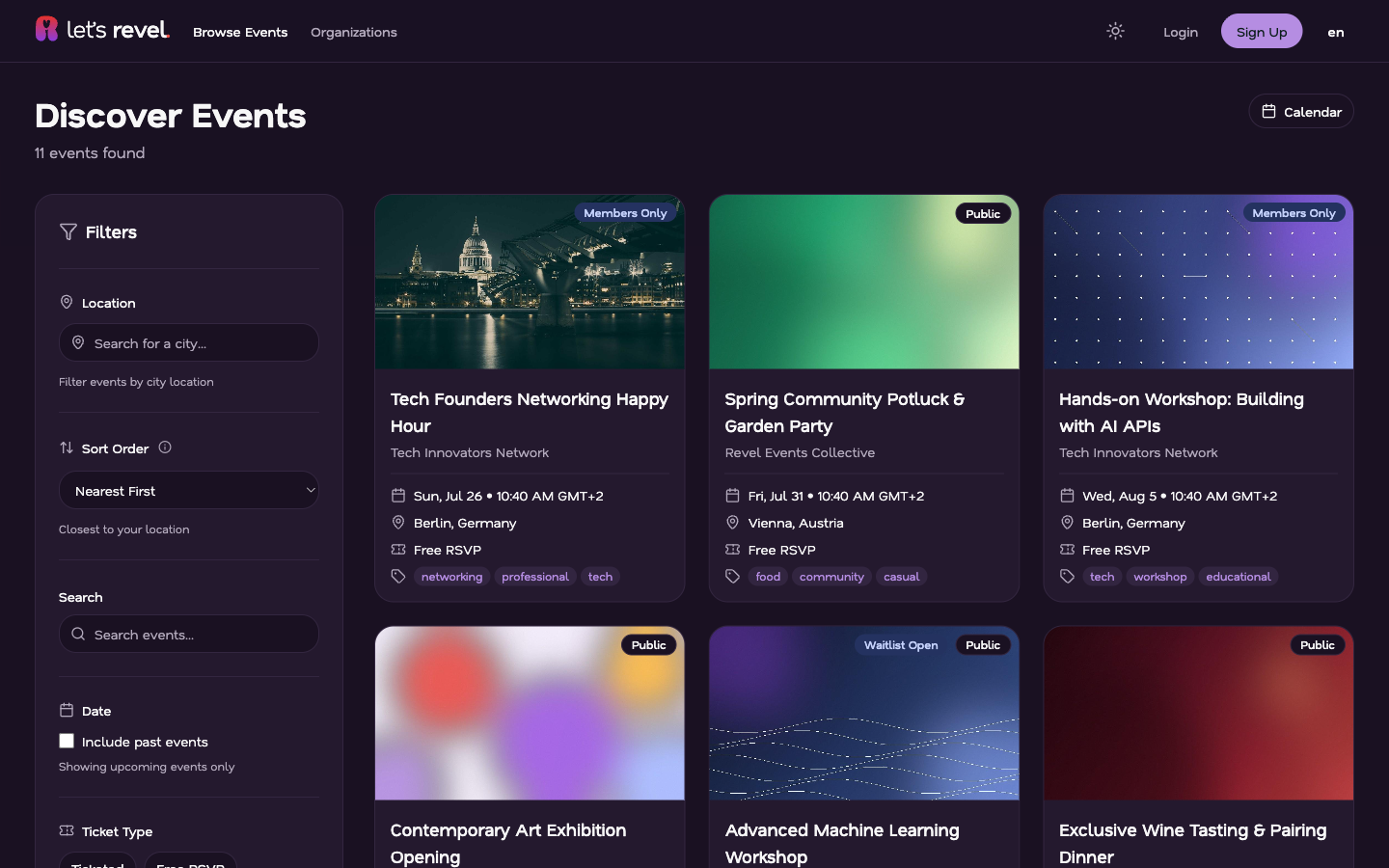The width and height of the screenshot is (1389, 868).
Task: Click calendar icon on Tech Founders card
Action: 398,496
